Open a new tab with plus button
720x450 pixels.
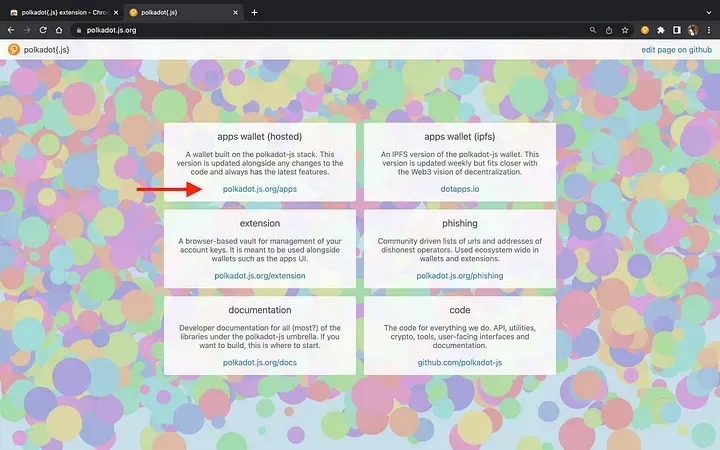point(254,12)
